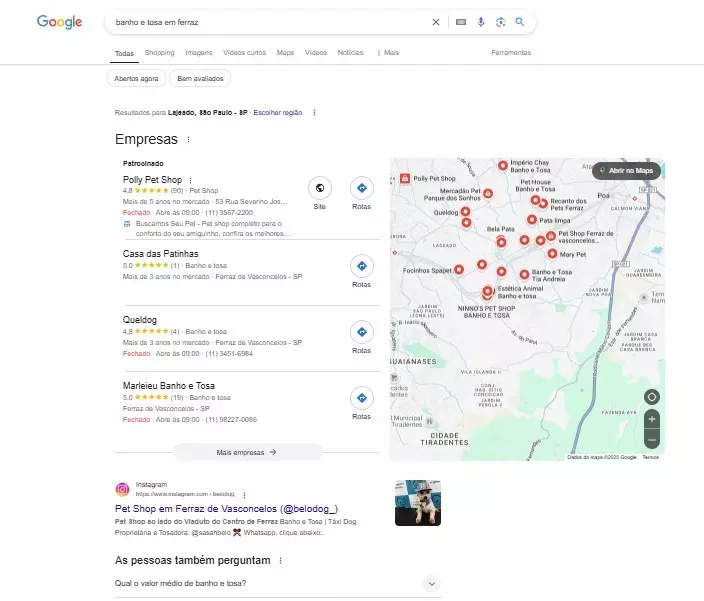
Task: Open the Pet Shop em Ferraz Instagram link
Action: [226, 509]
